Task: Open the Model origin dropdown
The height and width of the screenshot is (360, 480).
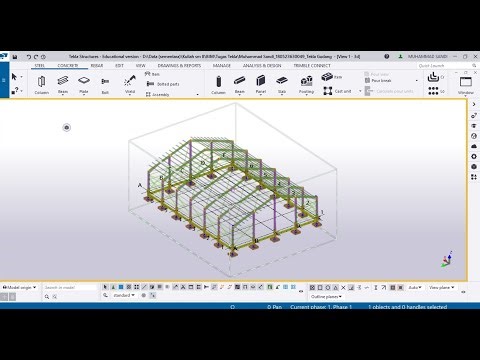Action: (19, 287)
